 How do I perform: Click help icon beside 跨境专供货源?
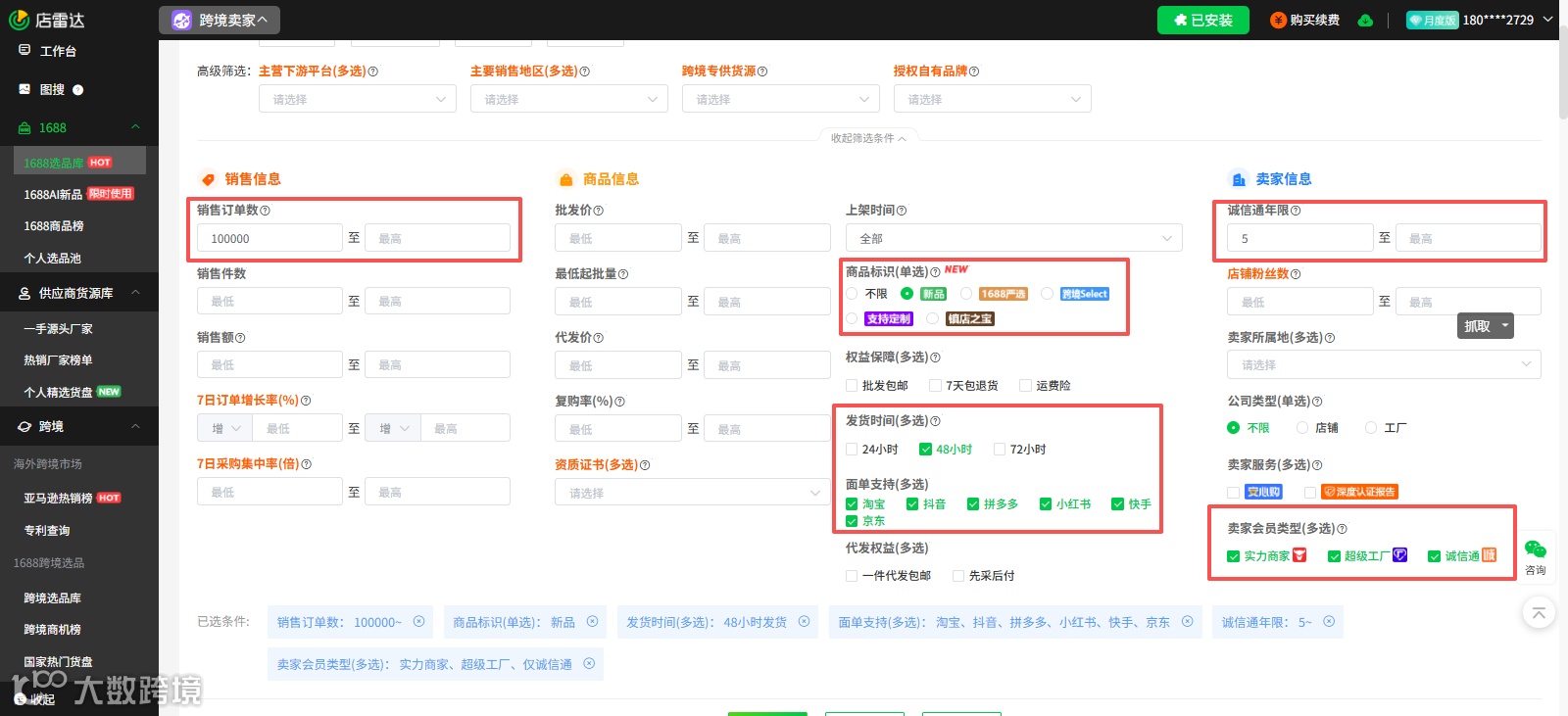pos(762,72)
